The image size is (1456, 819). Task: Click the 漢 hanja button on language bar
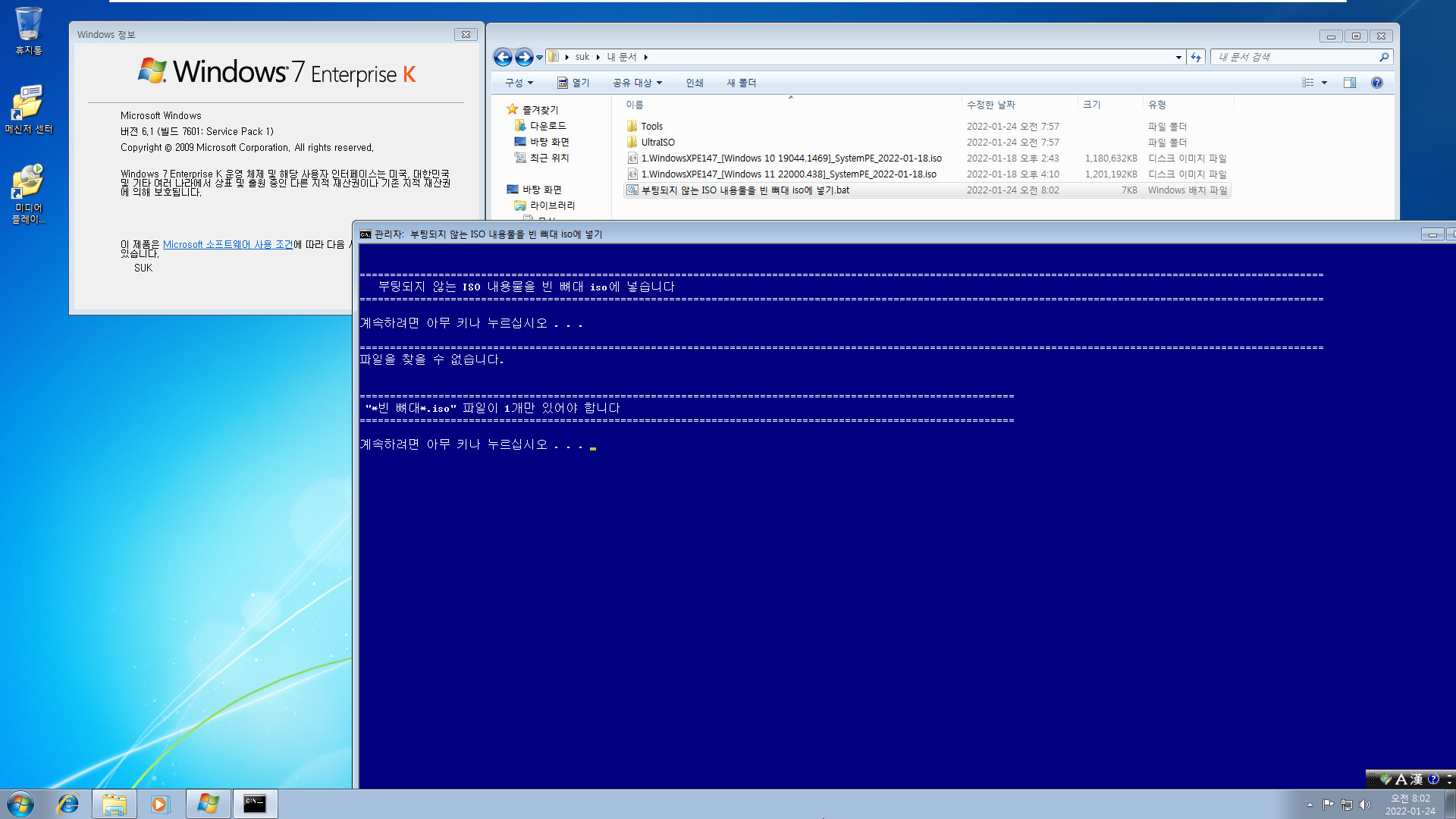point(1416,779)
